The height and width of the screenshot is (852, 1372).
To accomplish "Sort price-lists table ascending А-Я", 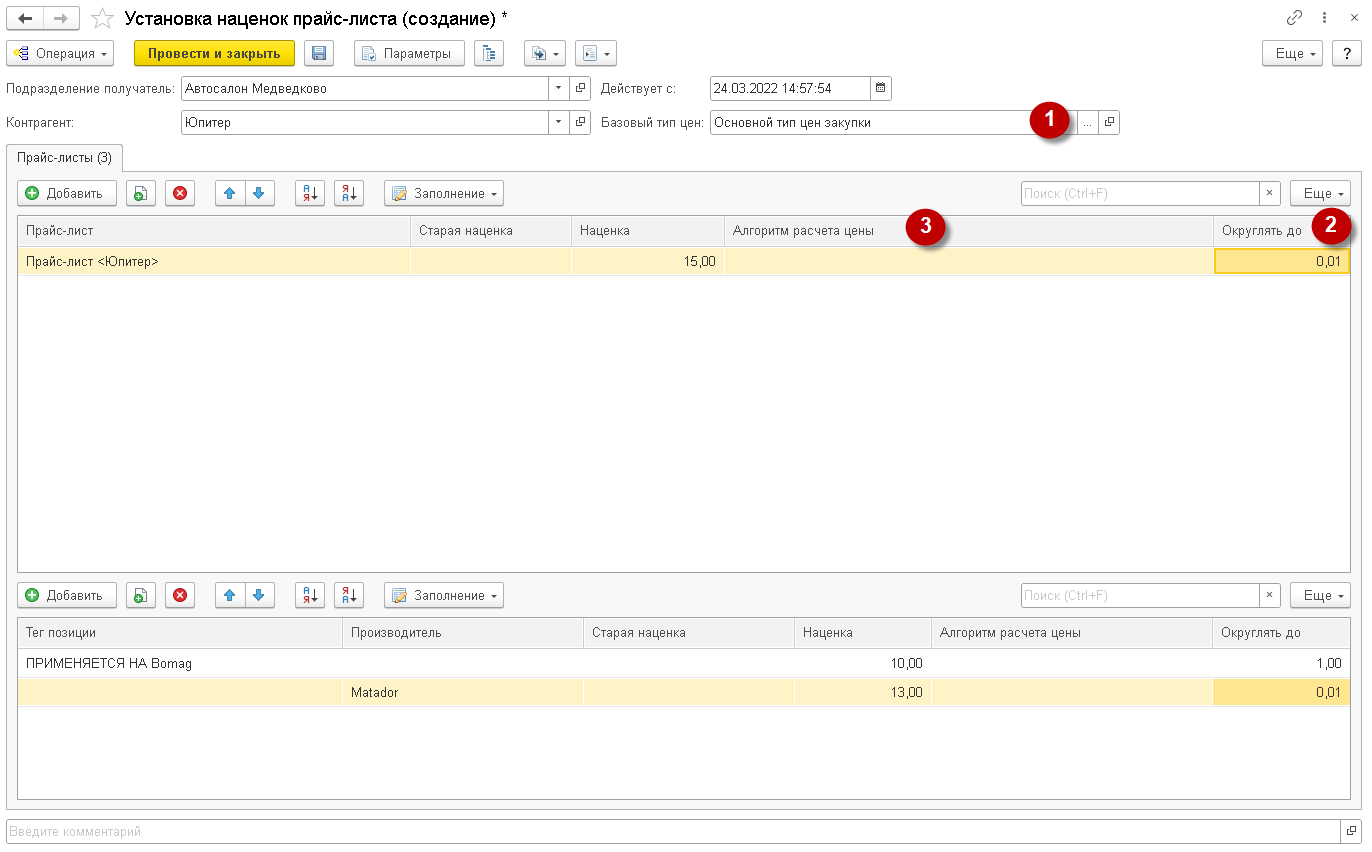I will pyautogui.click(x=309, y=193).
